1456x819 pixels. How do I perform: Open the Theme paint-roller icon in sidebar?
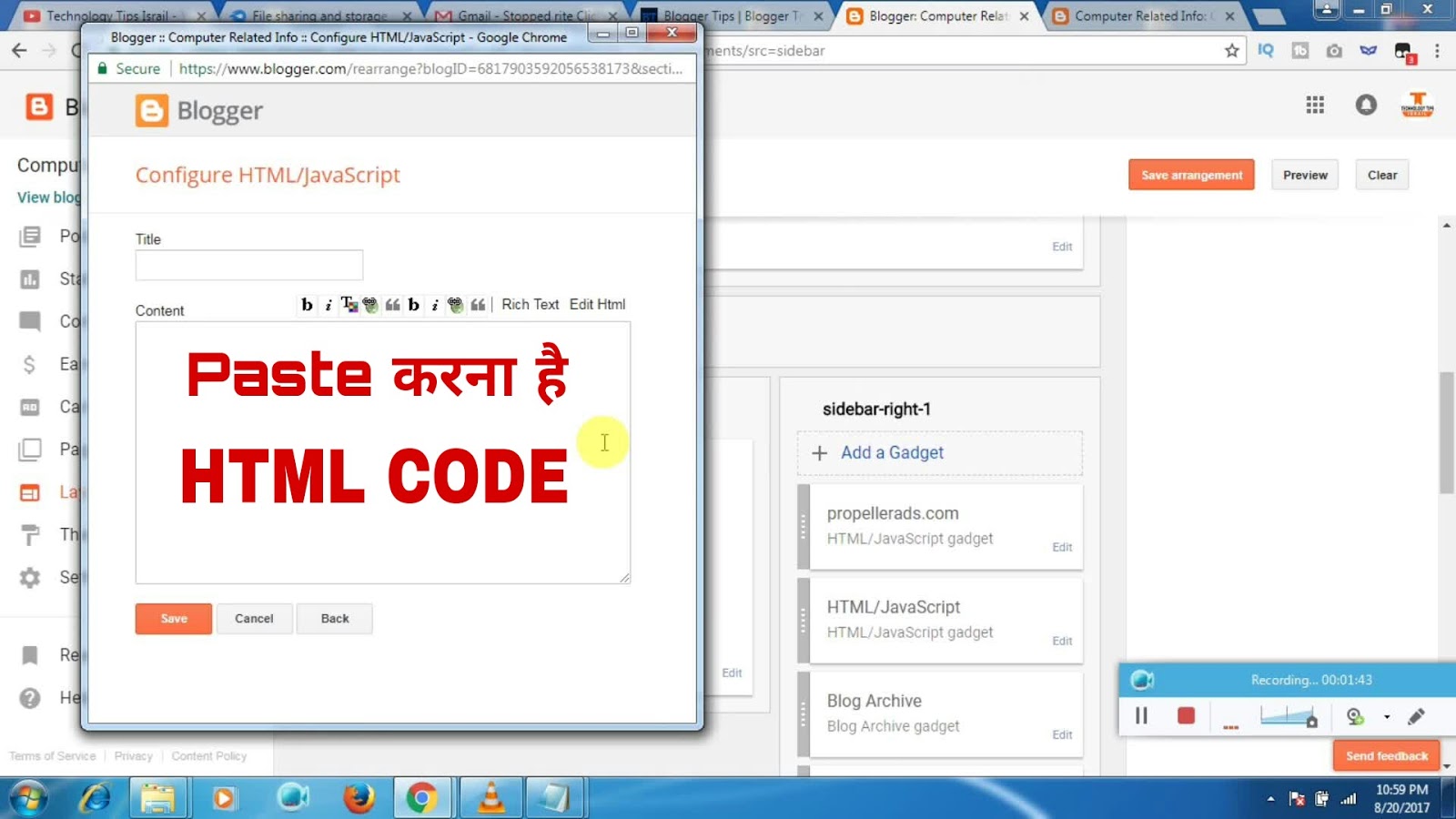pyautogui.click(x=30, y=534)
